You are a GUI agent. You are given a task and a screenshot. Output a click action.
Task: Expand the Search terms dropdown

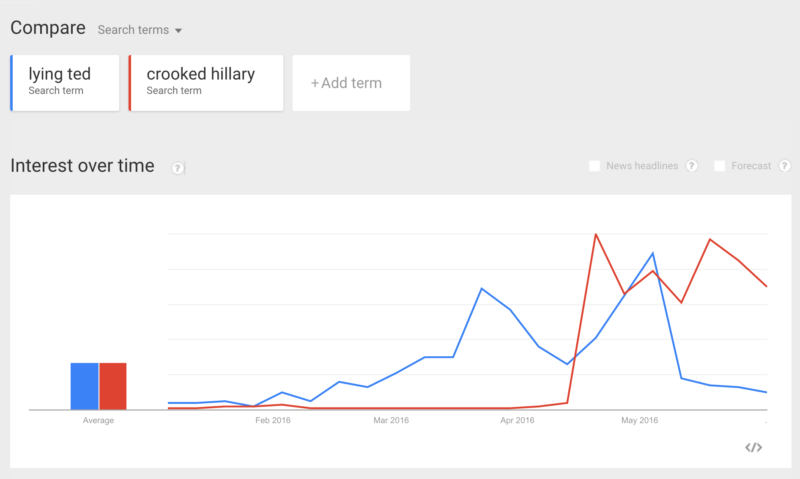pos(140,30)
